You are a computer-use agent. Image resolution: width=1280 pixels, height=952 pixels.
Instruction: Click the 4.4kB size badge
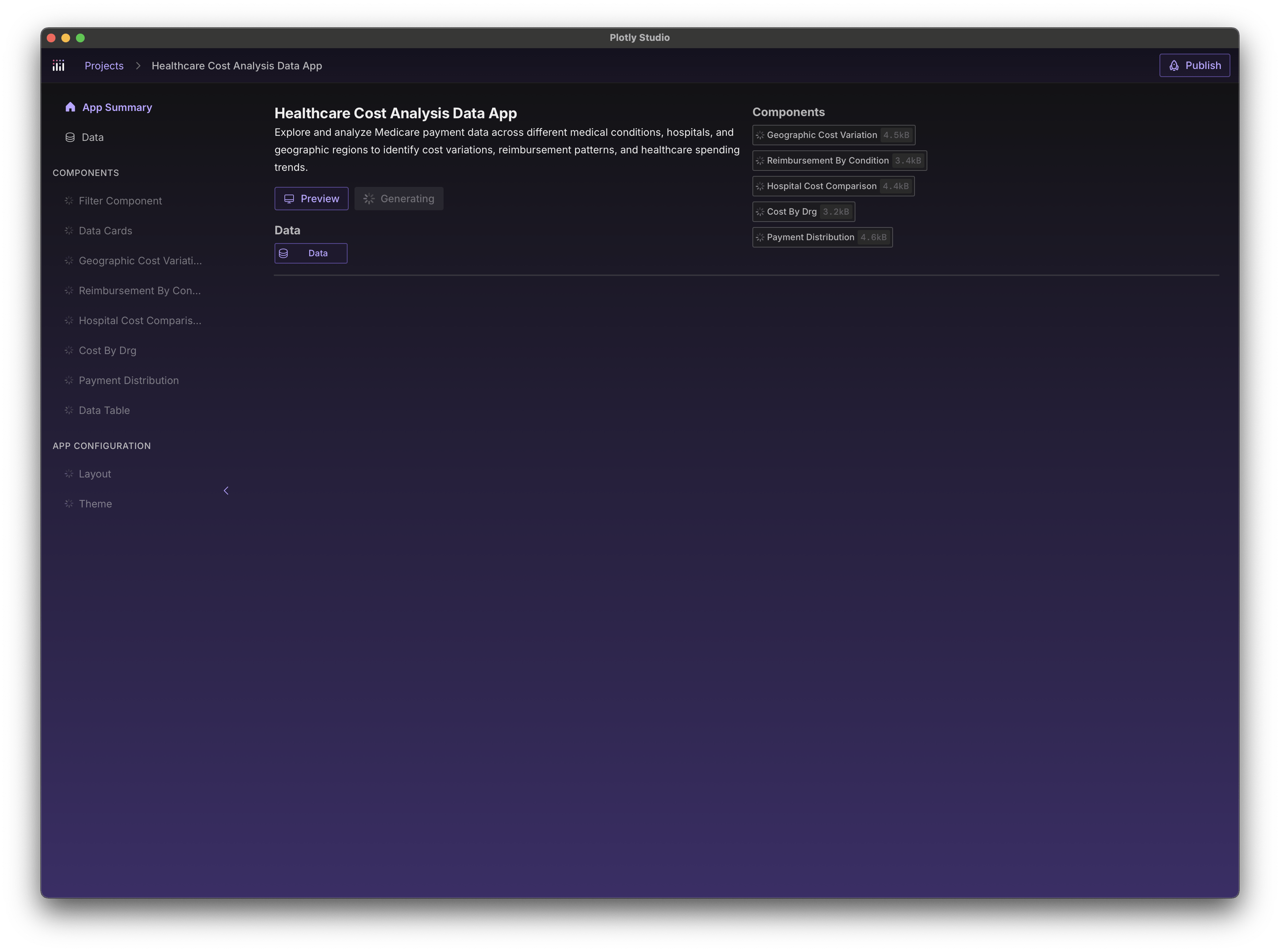pyautogui.click(x=896, y=185)
